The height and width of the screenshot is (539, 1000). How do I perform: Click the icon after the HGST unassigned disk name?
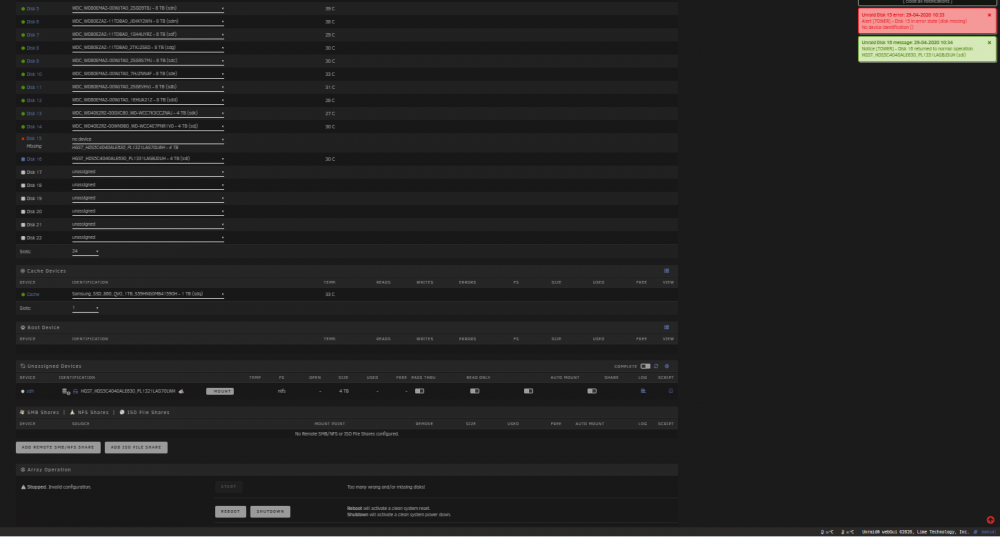pyautogui.click(x=181, y=392)
